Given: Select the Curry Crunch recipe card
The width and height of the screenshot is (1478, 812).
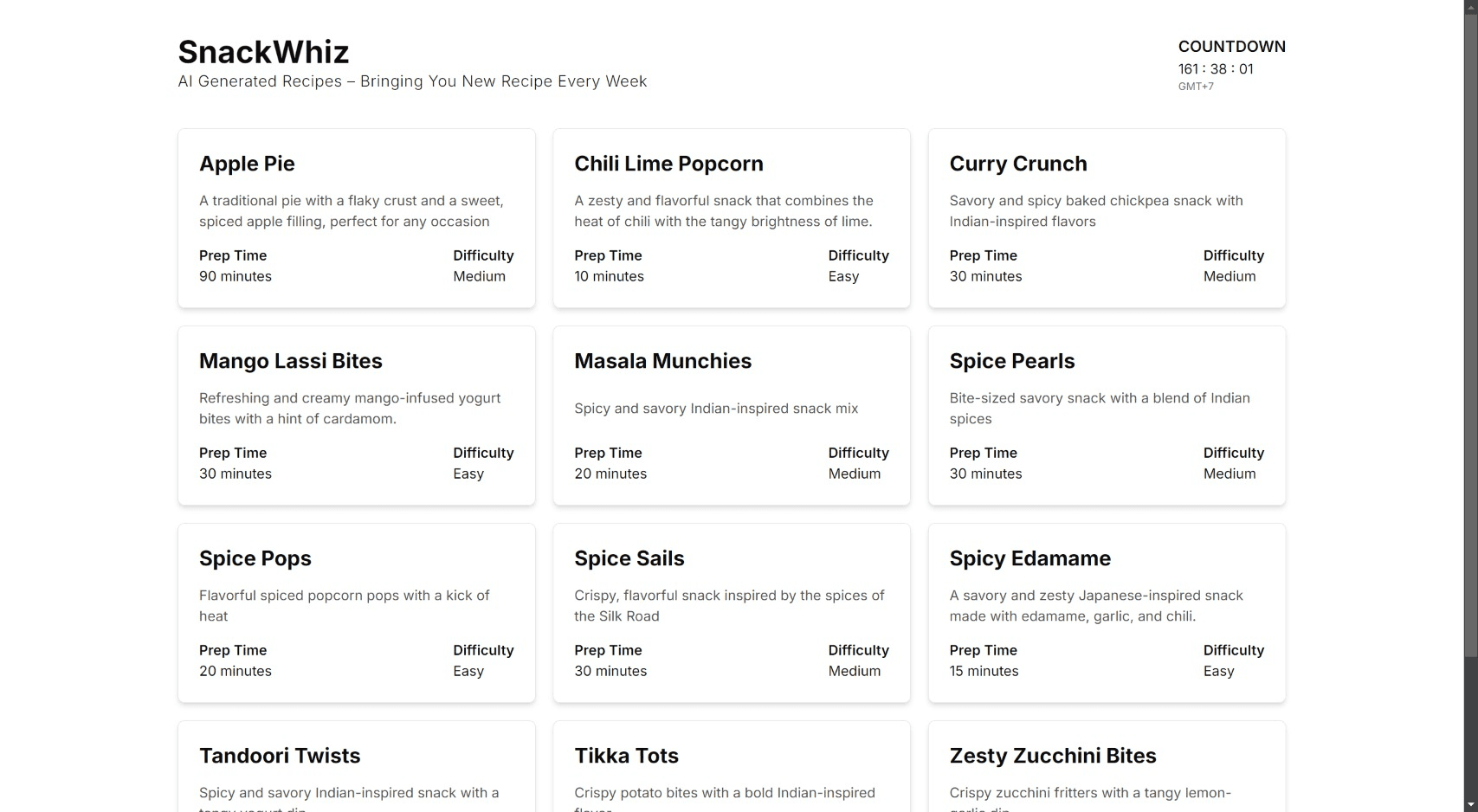Looking at the screenshot, I should coord(1017,164).
